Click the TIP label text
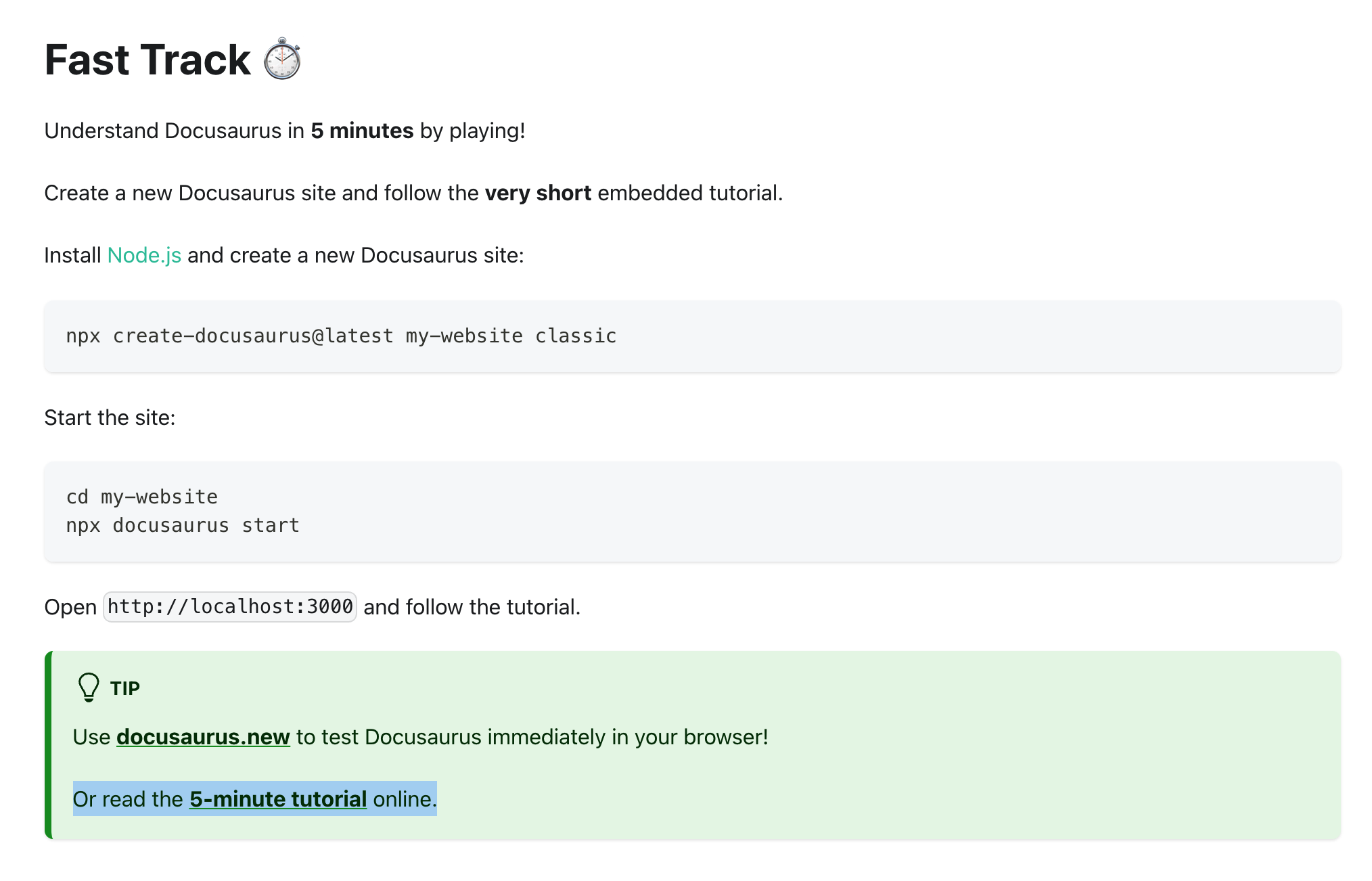Viewport: 1372px width, 881px height. [x=125, y=688]
